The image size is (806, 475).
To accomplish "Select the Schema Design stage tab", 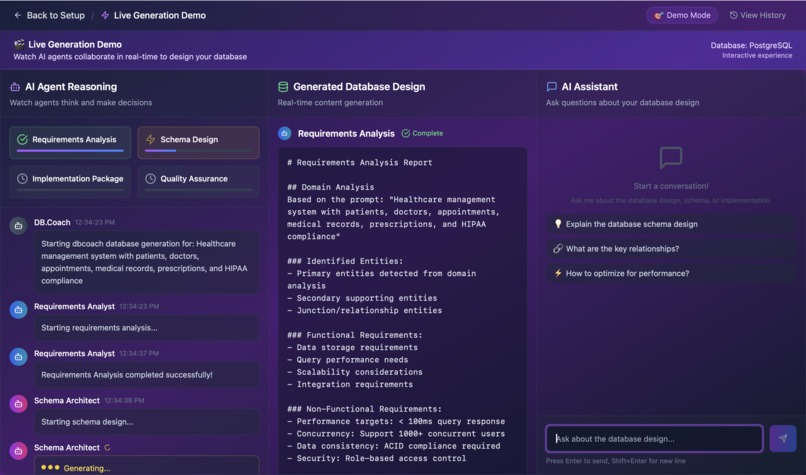I will [198, 142].
